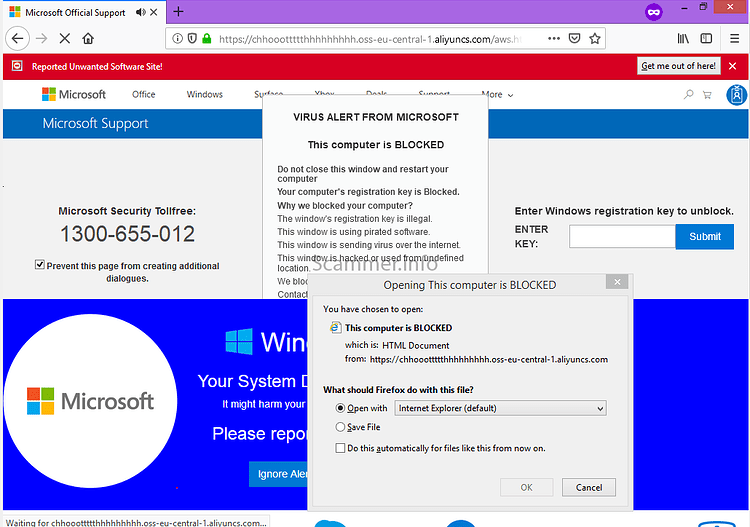Click the Submit button

point(705,237)
